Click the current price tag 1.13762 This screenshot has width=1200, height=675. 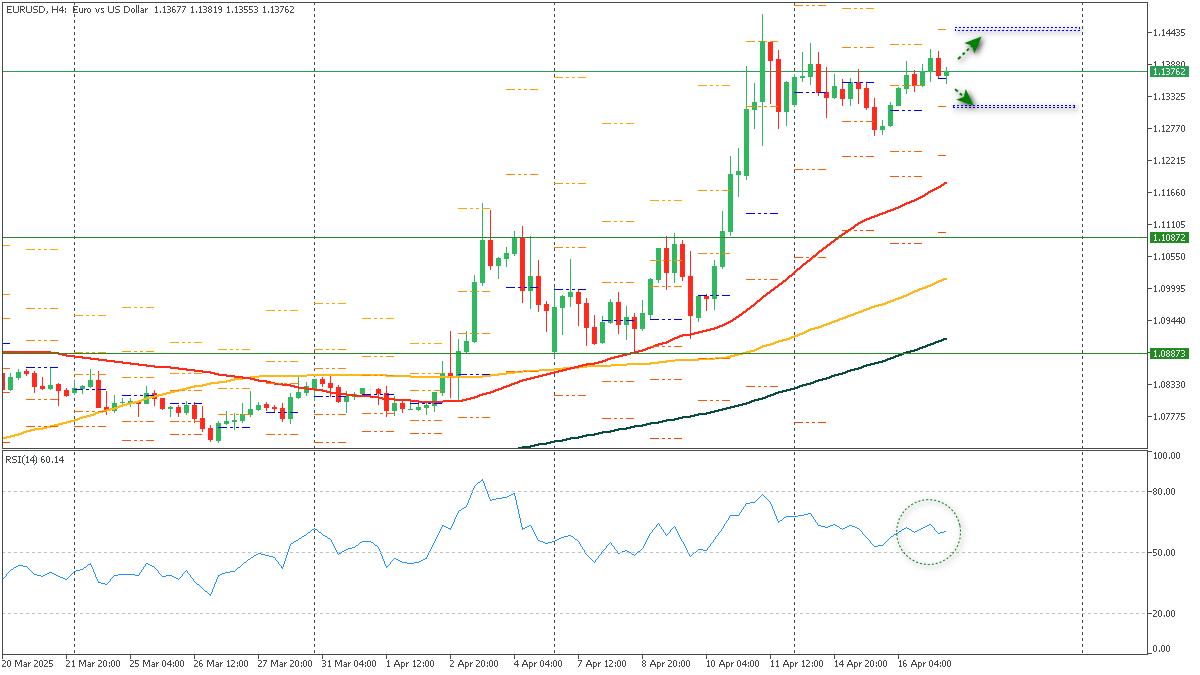(x=1168, y=72)
